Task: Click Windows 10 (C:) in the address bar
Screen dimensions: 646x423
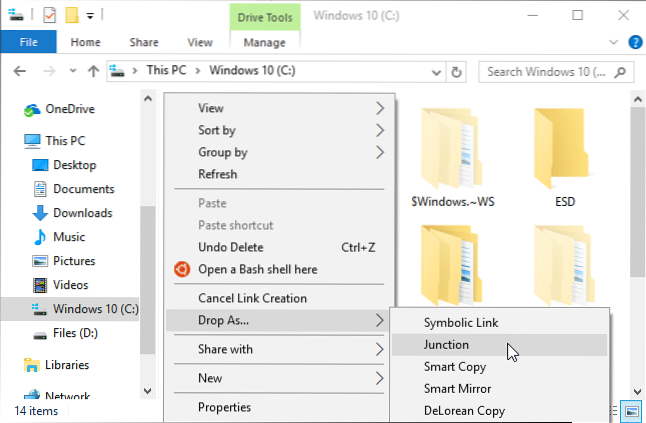Action: [252, 70]
